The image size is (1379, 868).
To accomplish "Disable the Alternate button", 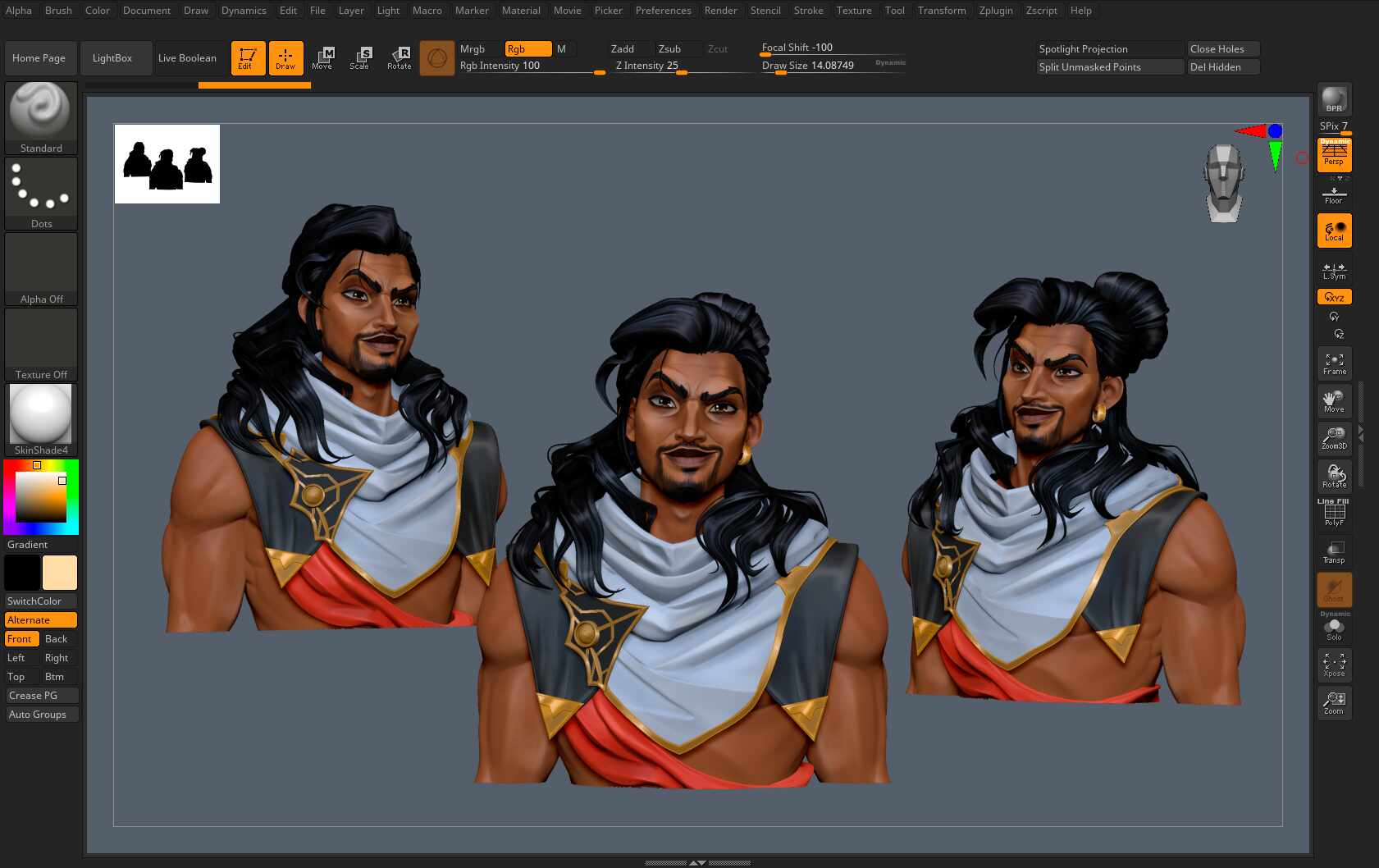I will pyautogui.click(x=41, y=620).
